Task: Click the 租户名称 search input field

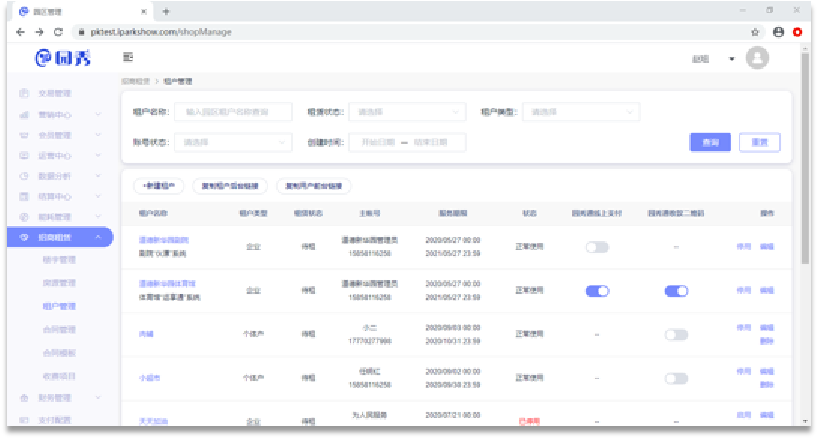Action: tap(232, 112)
